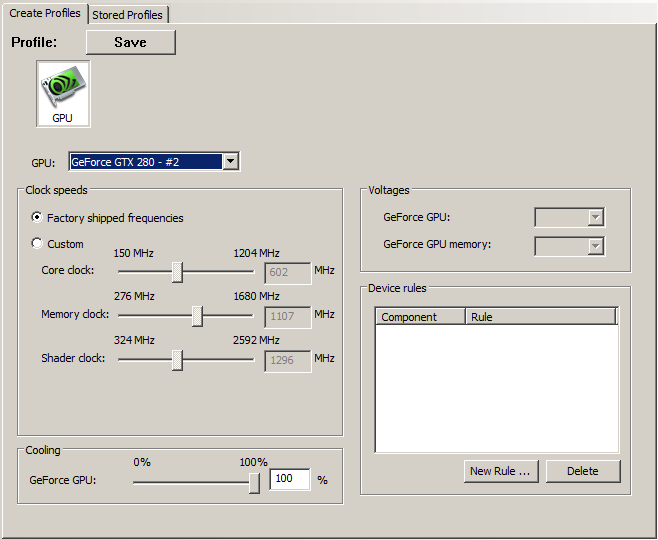Create a New Rule
658x540 pixels.
(x=501, y=471)
